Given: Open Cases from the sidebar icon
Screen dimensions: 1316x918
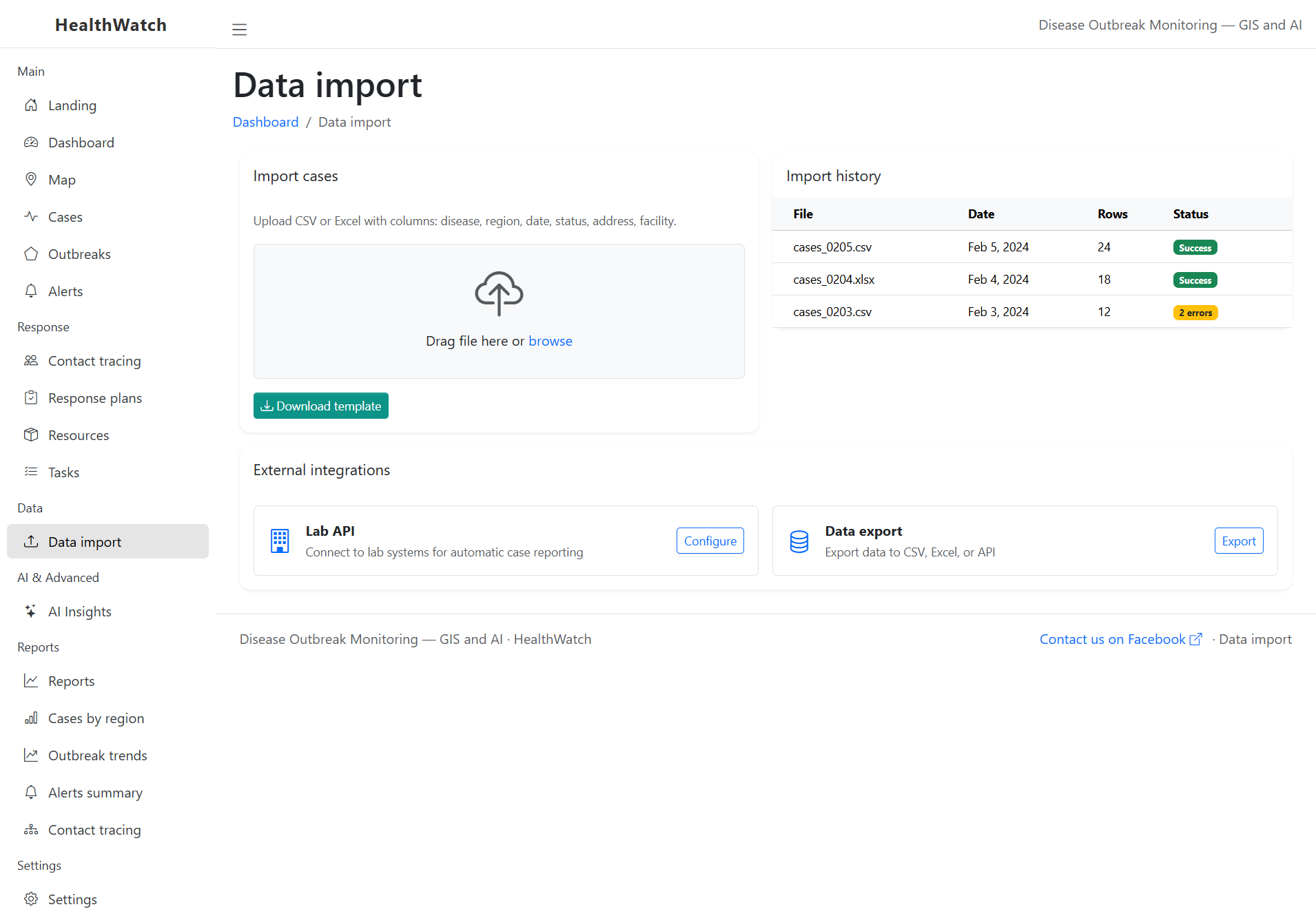Looking at the screenshot, I should point(31,216).
